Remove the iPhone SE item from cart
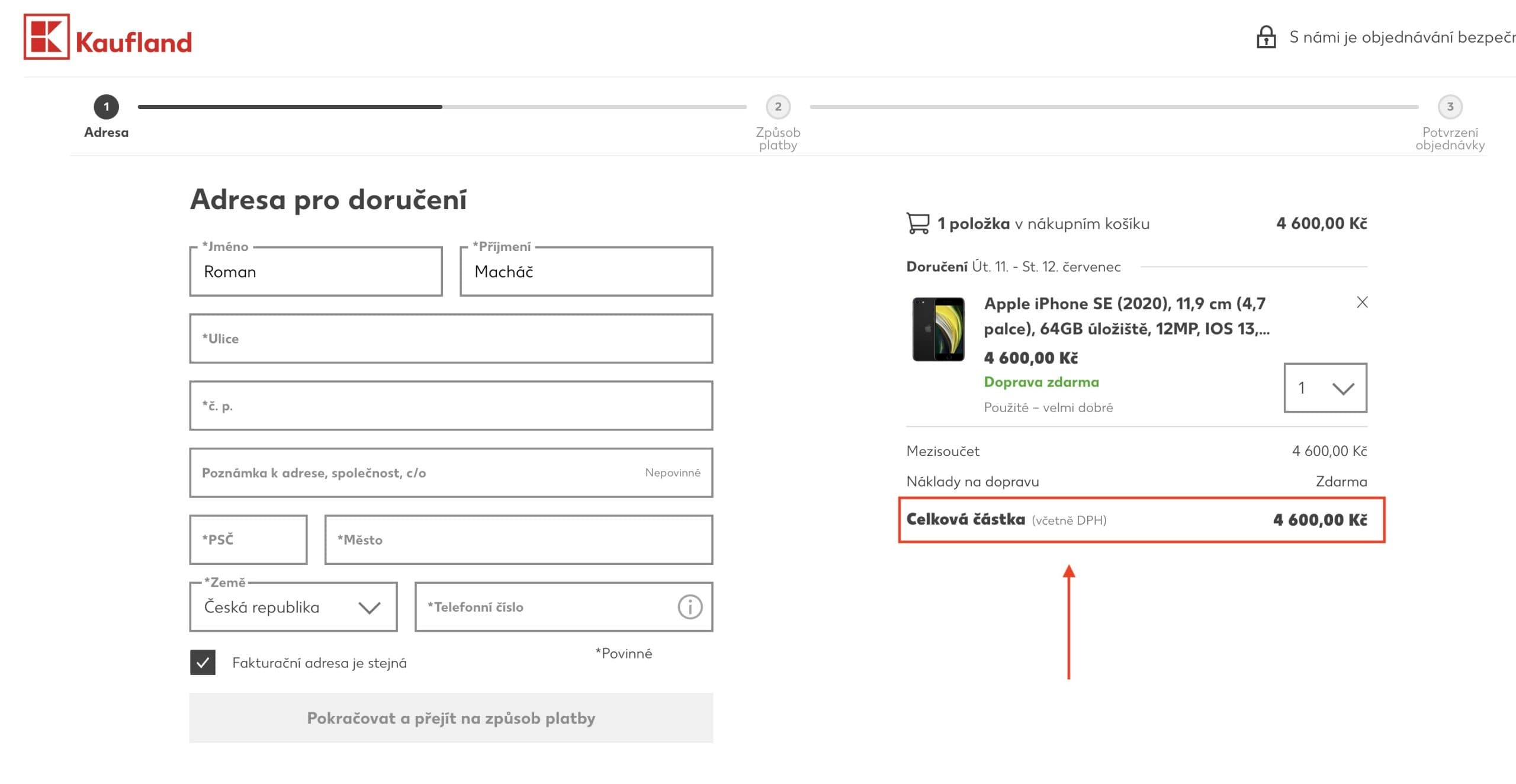The height and width of the screenshot is (784, 1516). point(1362,303)
